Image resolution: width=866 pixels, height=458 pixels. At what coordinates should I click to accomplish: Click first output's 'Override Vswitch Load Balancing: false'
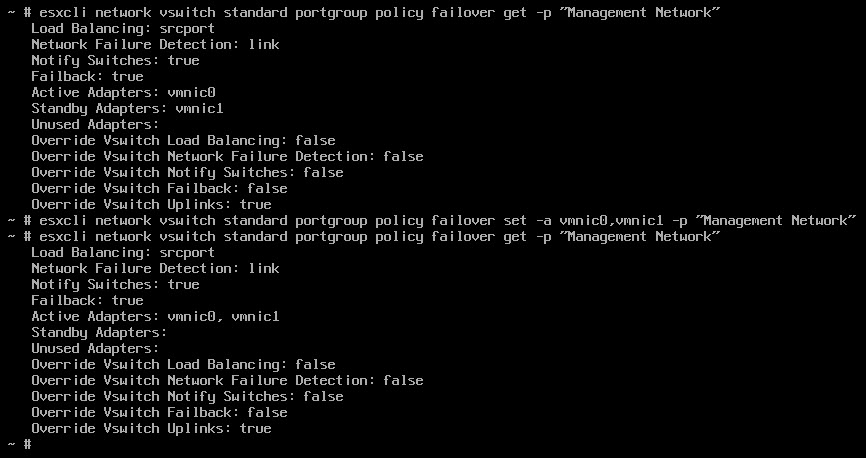(x=183, y=140)
